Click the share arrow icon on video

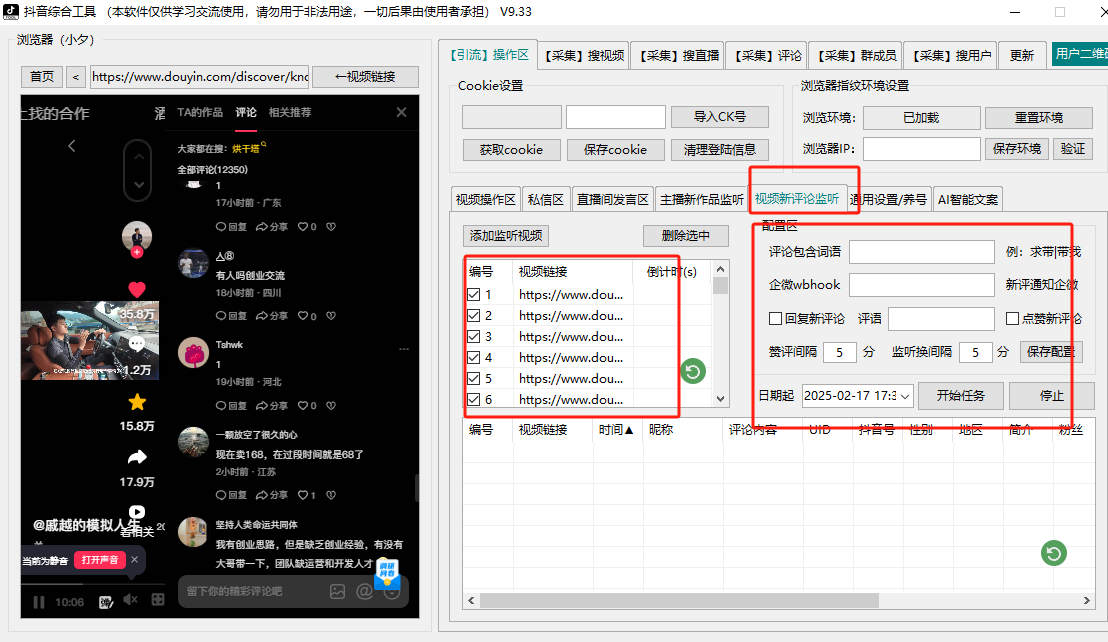[x=137, y=458]
